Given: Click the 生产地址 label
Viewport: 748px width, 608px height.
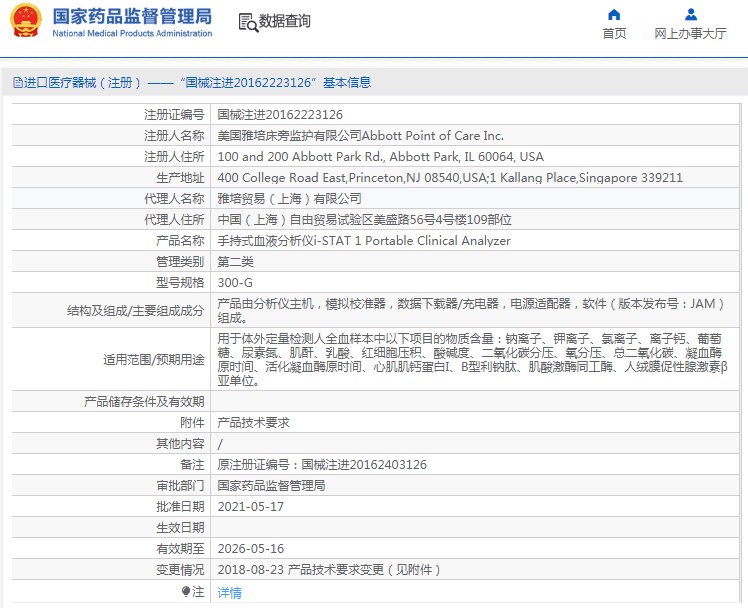Looking at the screenshot, I should [x=180, y=177].
